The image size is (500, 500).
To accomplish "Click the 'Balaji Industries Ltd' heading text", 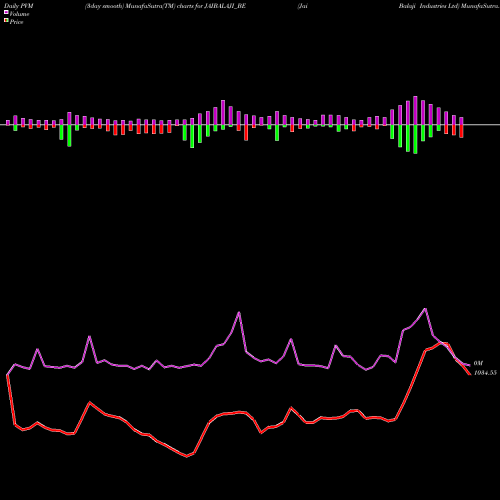I will point(428,6).
